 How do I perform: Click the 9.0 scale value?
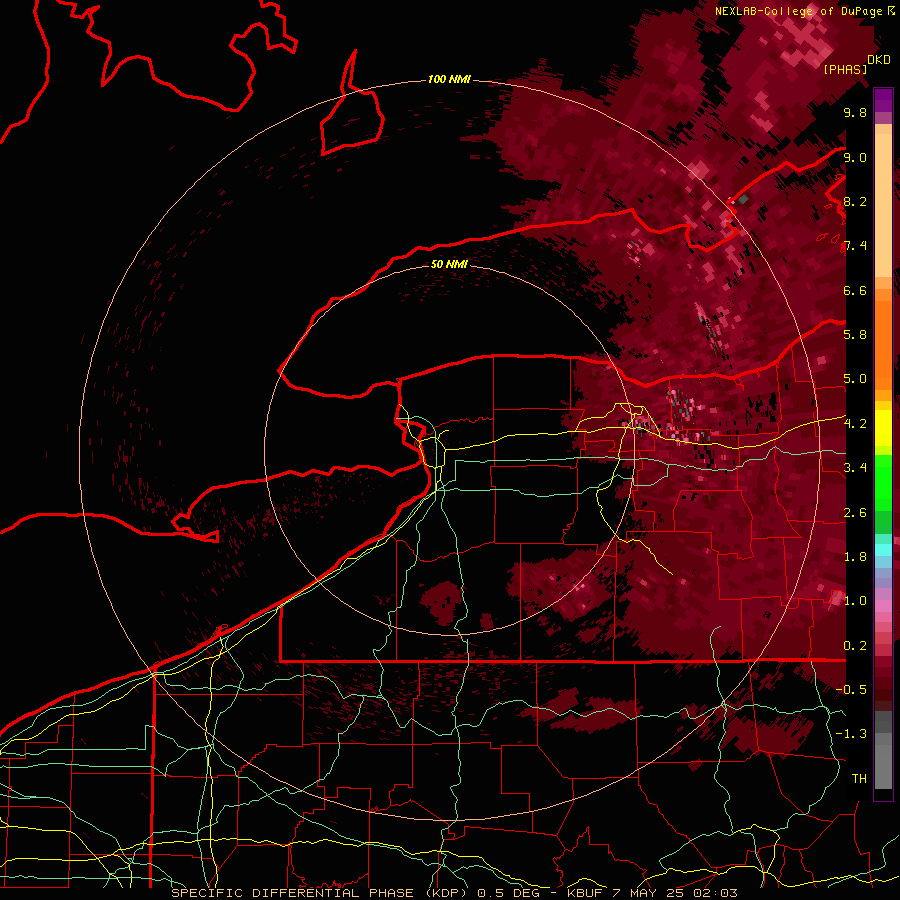855,158
